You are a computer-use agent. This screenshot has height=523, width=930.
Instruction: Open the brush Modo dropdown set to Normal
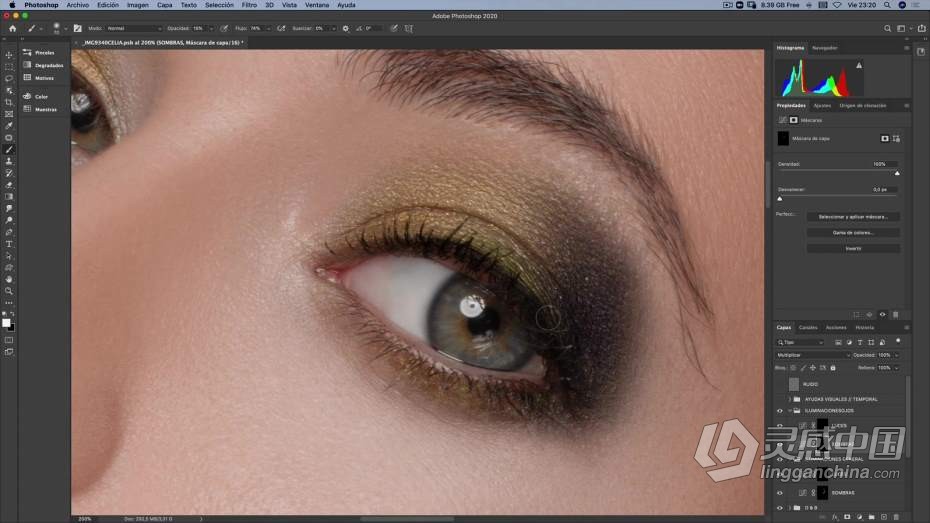[x=132, y=28]
